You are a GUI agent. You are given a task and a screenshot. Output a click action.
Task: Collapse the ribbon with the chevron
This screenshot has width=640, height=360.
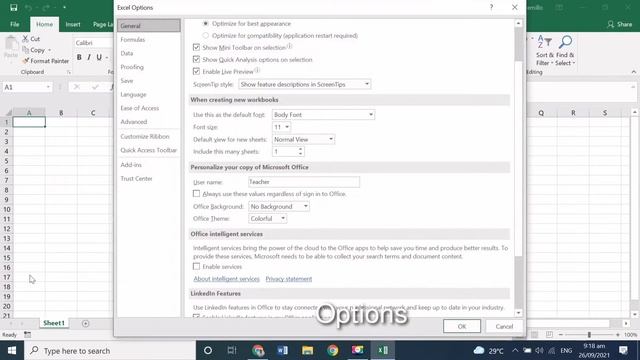click(633, 72)
